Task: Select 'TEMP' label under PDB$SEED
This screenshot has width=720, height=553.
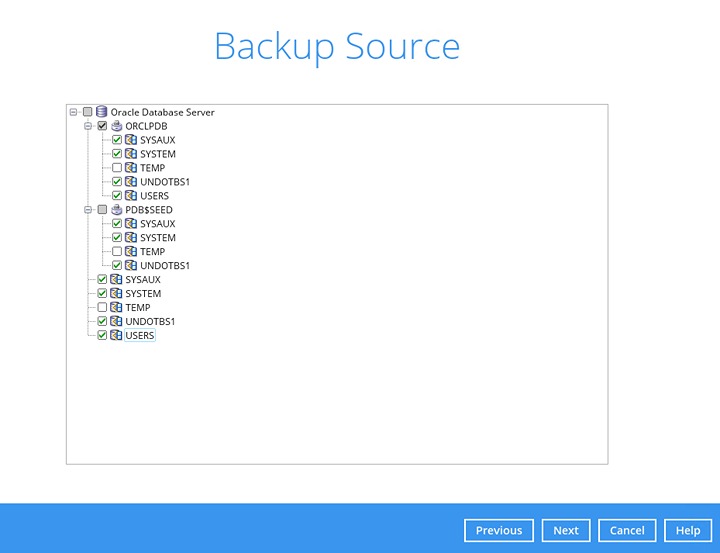Action: pos(152,252)
